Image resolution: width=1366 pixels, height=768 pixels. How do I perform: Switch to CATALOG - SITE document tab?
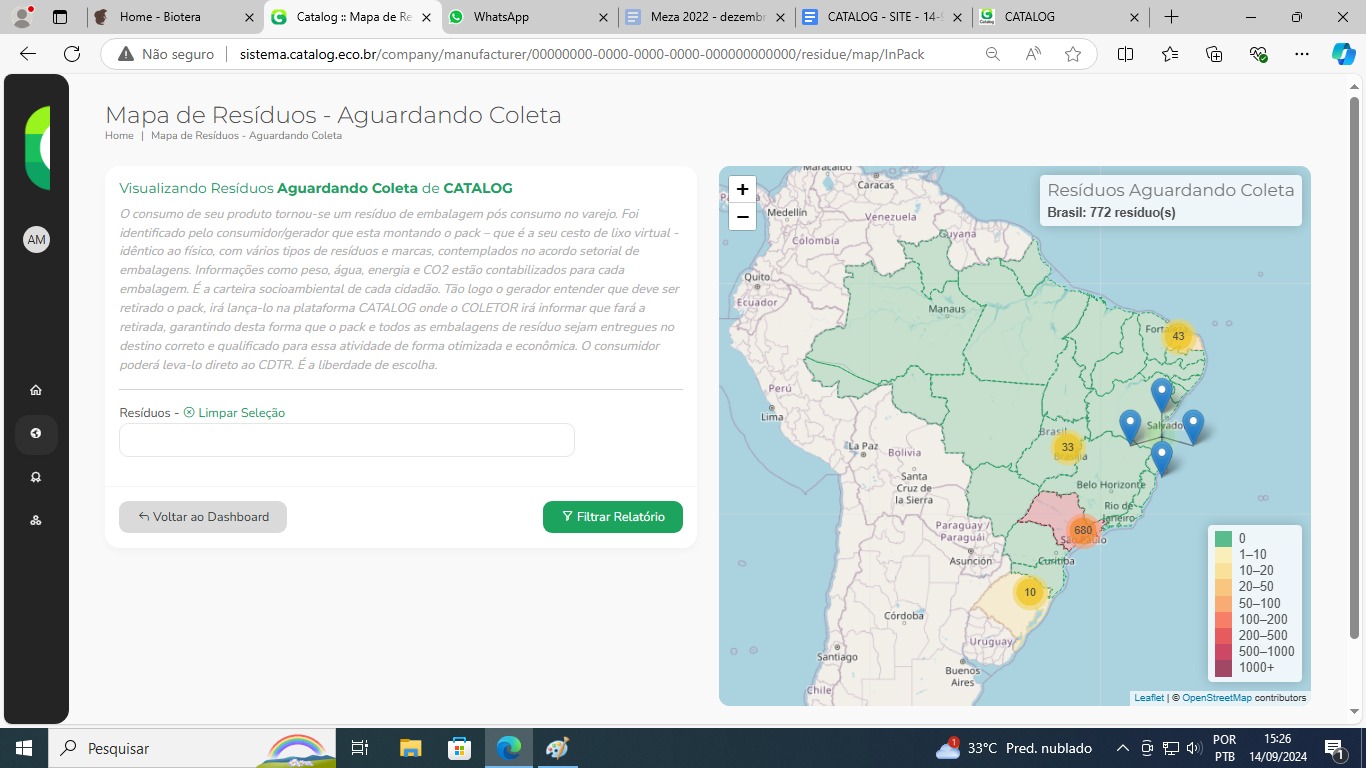tap(884, 17)
